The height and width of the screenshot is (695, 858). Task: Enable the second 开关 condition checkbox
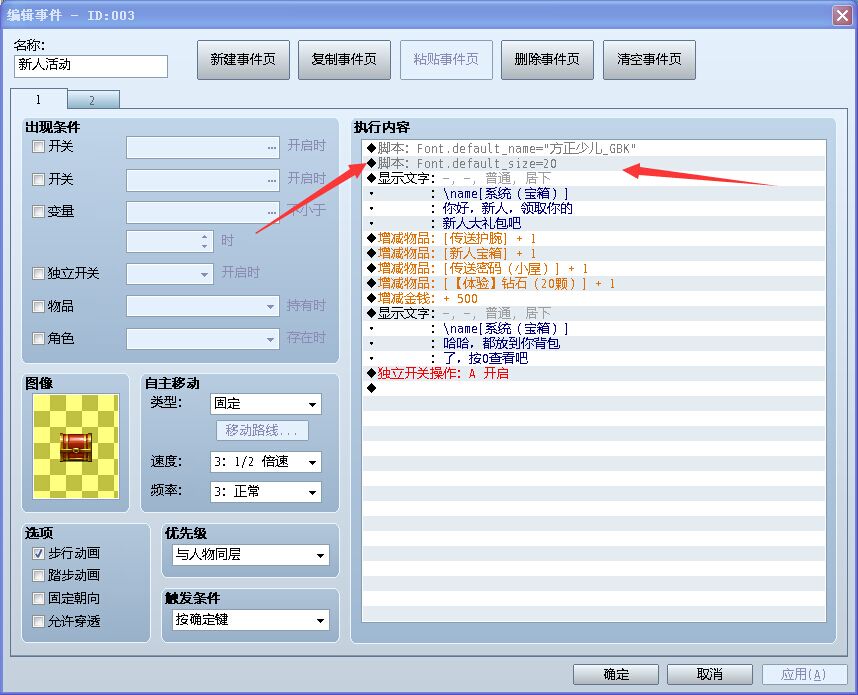point(38,179)
